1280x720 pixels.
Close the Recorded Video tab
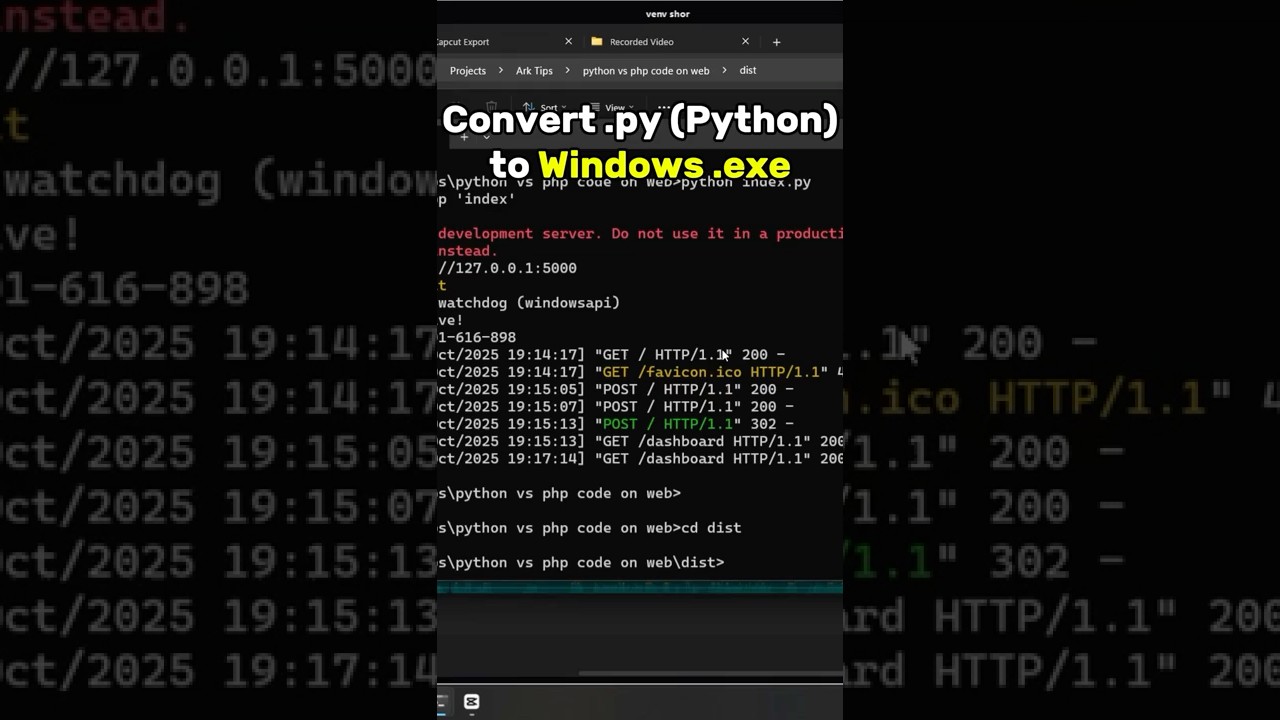[745, 42]
